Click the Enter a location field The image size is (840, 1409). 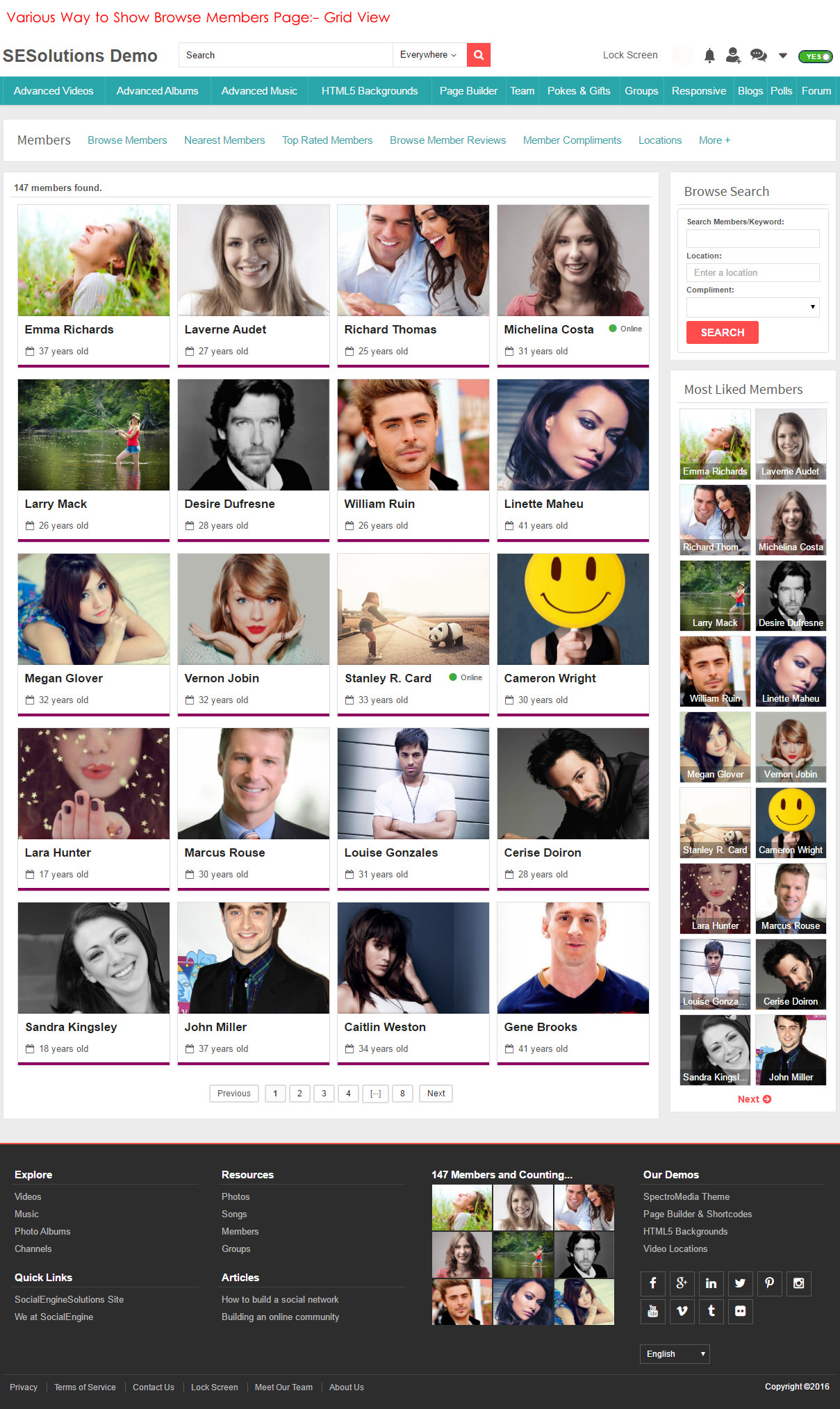pyautogui.click(x=753, y=272)
